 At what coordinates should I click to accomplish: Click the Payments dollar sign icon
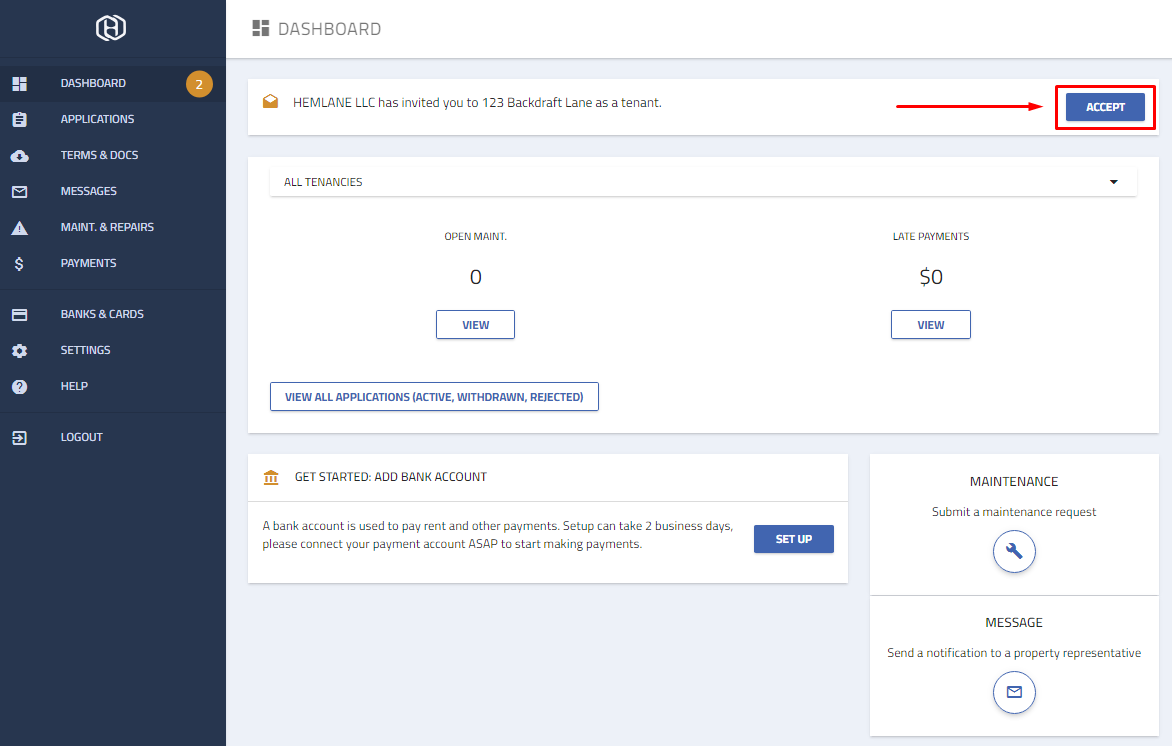pos(19,264)
